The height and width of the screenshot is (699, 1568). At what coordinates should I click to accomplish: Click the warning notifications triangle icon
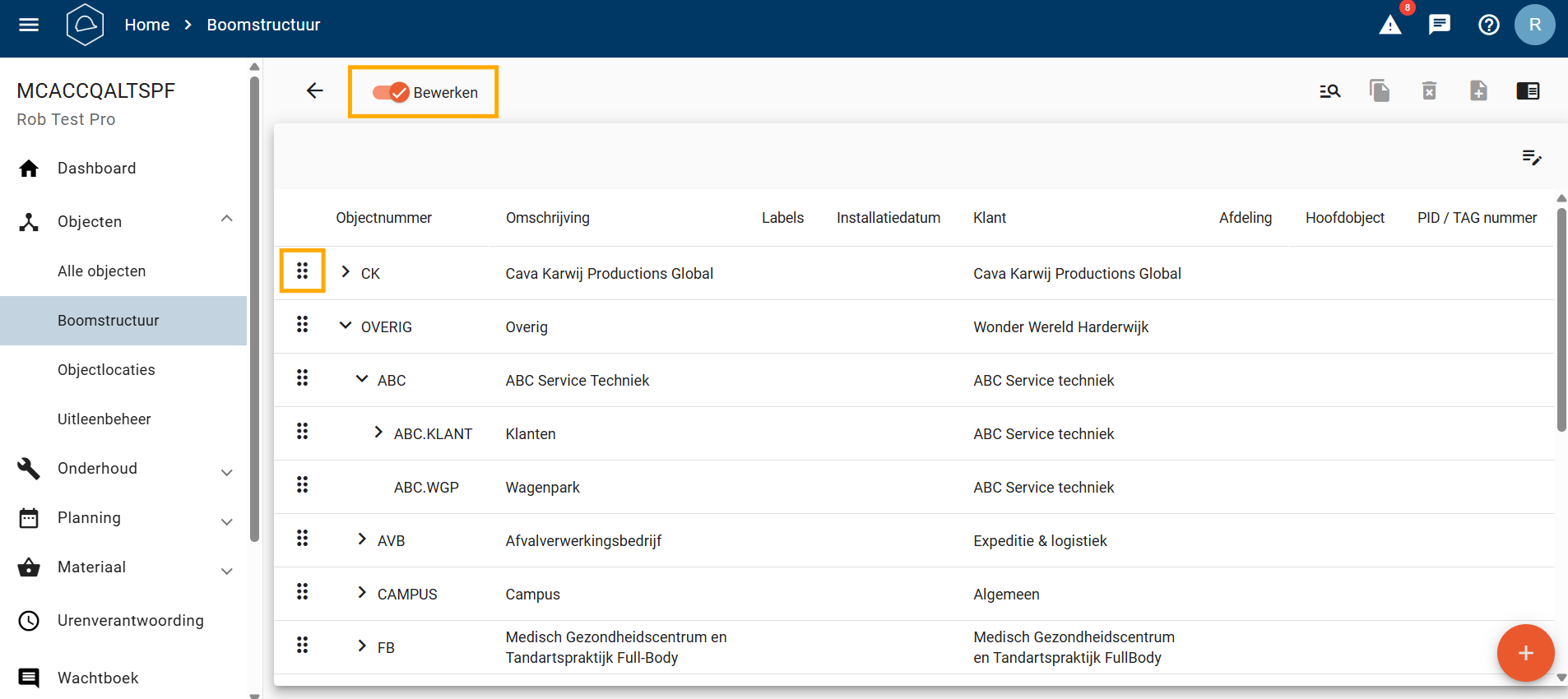coord(1389,25)
